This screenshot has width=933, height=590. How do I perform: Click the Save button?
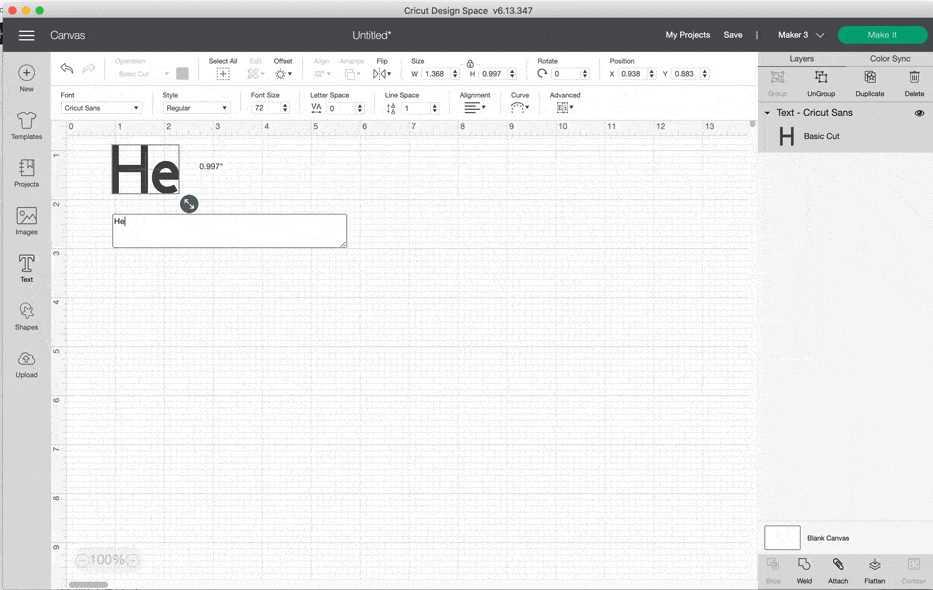732,35
